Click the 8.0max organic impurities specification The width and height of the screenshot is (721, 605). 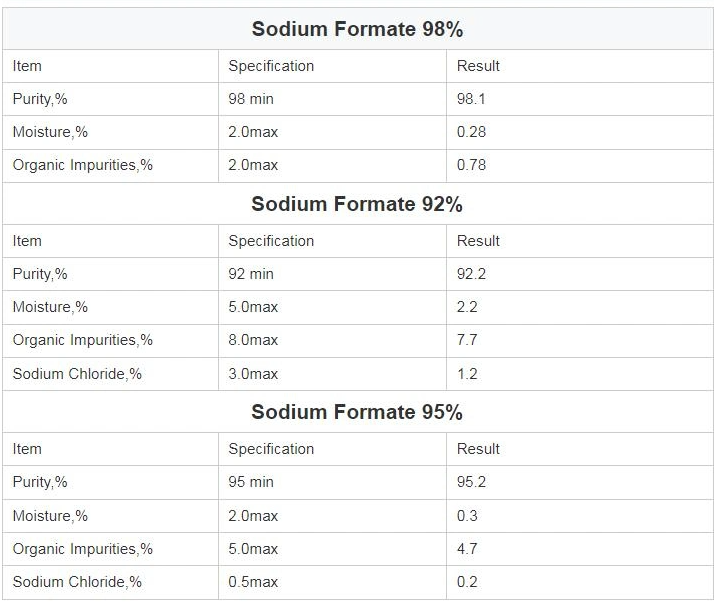[253, 340]
